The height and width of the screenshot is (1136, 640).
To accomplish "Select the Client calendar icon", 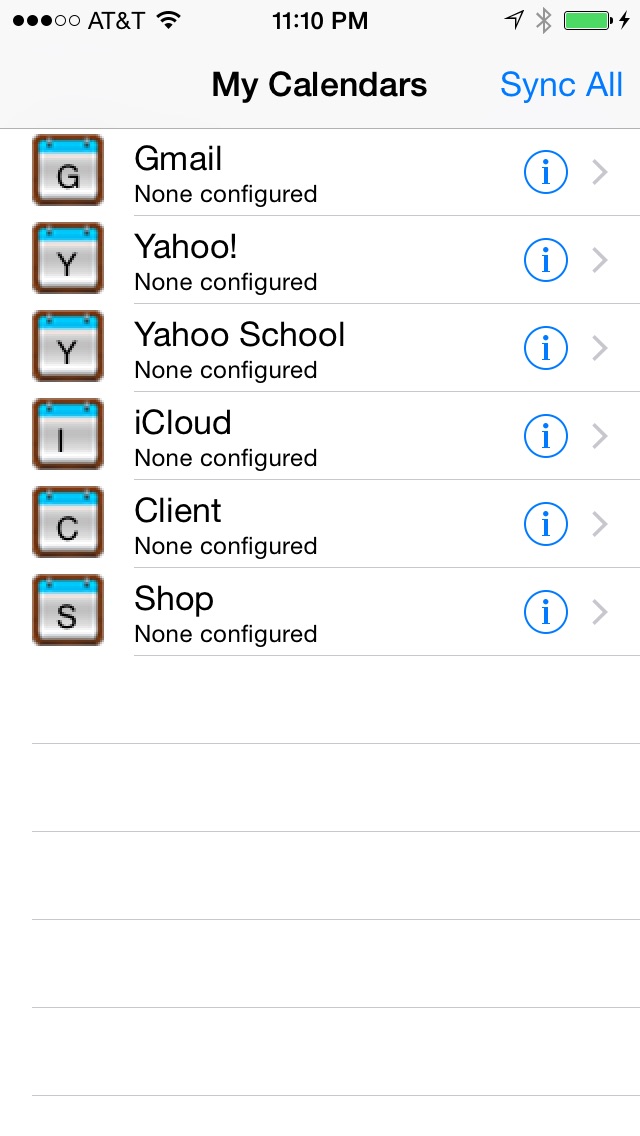I will click(67, 522).
